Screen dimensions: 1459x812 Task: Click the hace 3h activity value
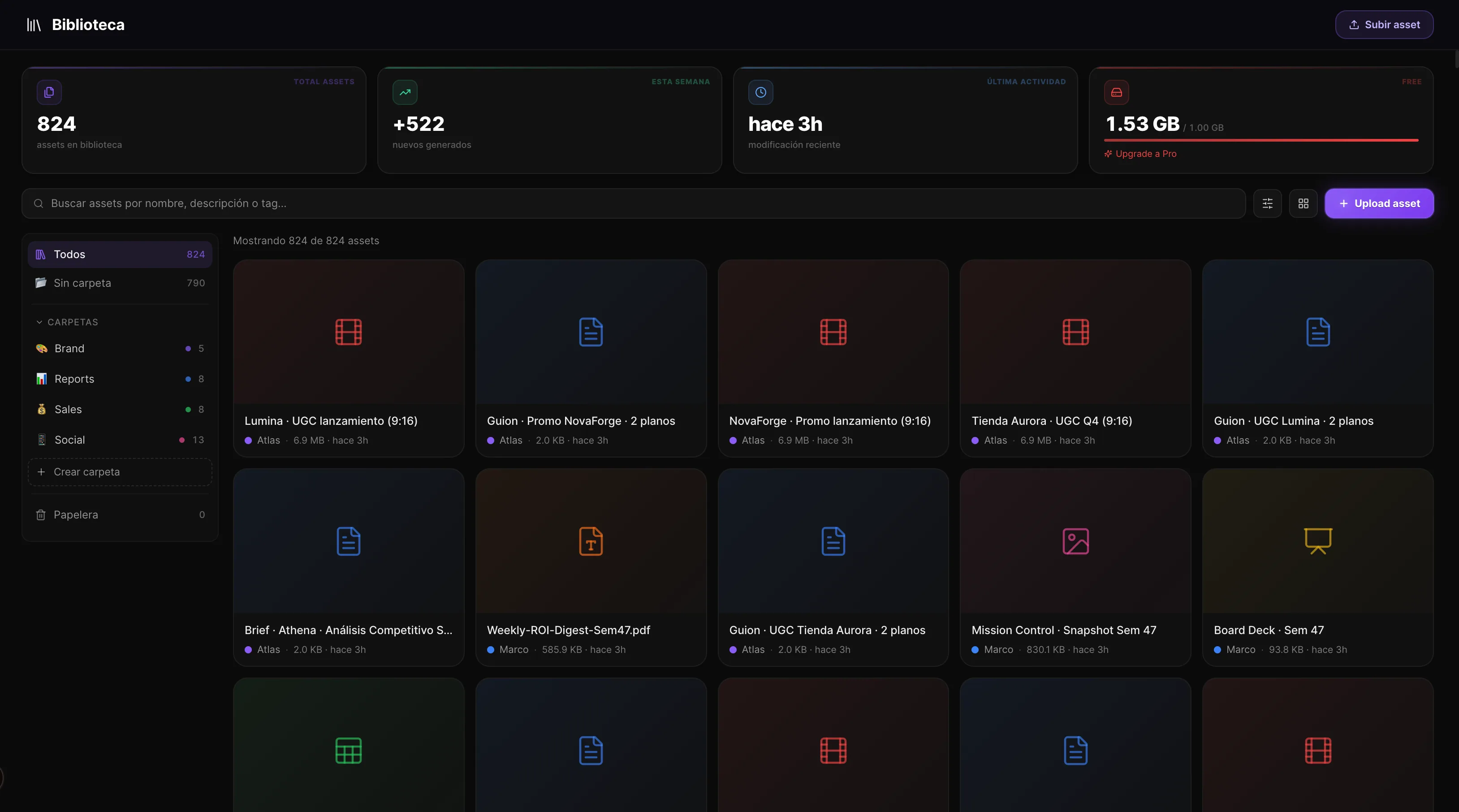click(785, 124)
